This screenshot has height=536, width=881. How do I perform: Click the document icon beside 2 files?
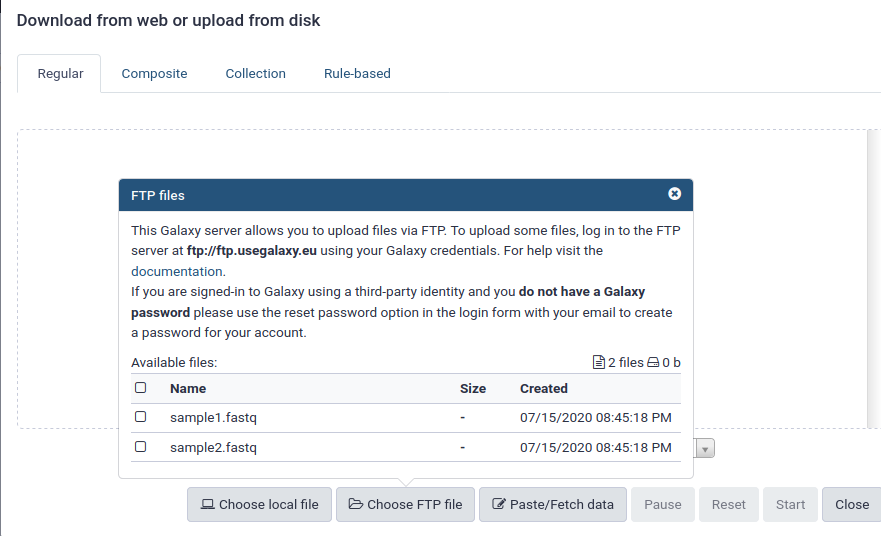[x=599, y=362]
